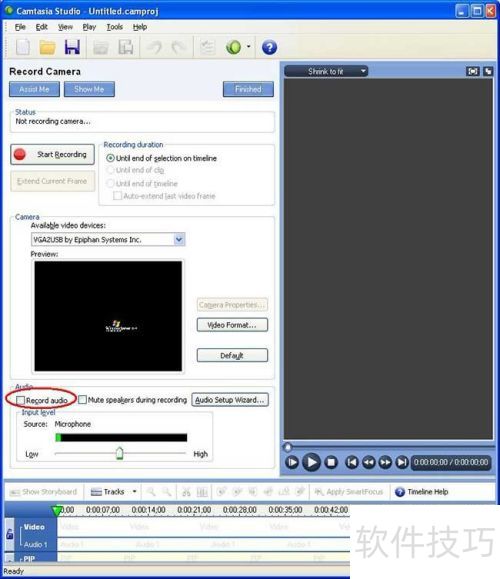This screenshot has height=579, width=500.
Task: Click the microphone input level slider thumb
Action: 119,453
